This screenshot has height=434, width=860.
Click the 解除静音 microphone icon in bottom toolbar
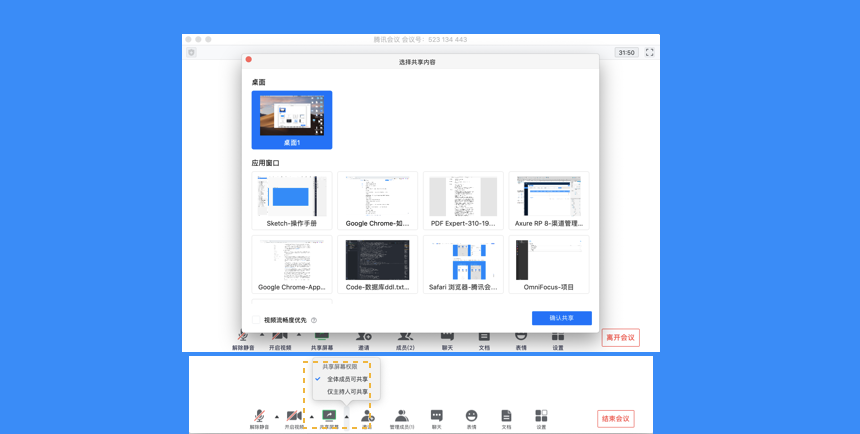(x=259, y=416)
